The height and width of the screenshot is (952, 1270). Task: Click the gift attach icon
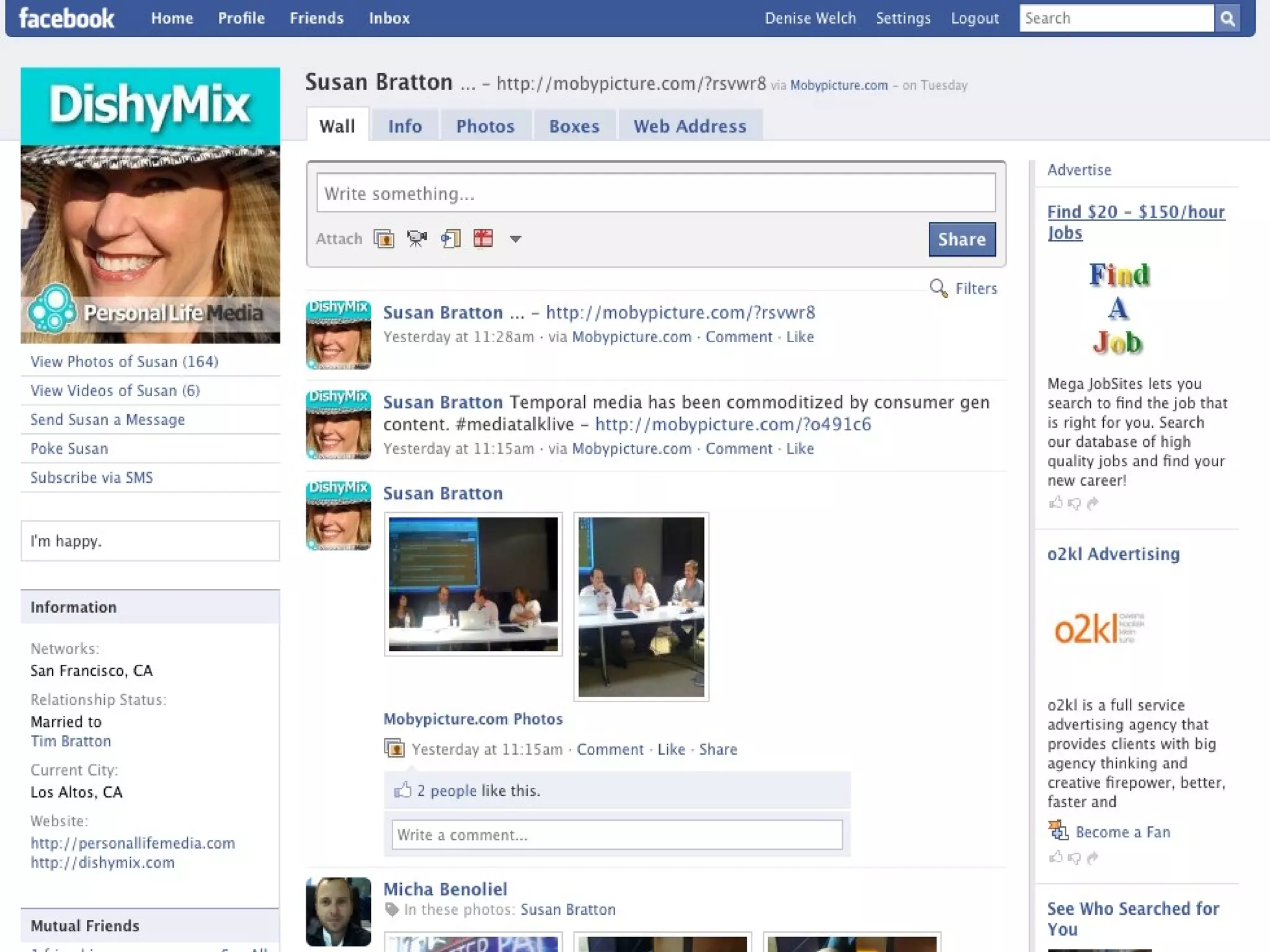coord(483,239)
